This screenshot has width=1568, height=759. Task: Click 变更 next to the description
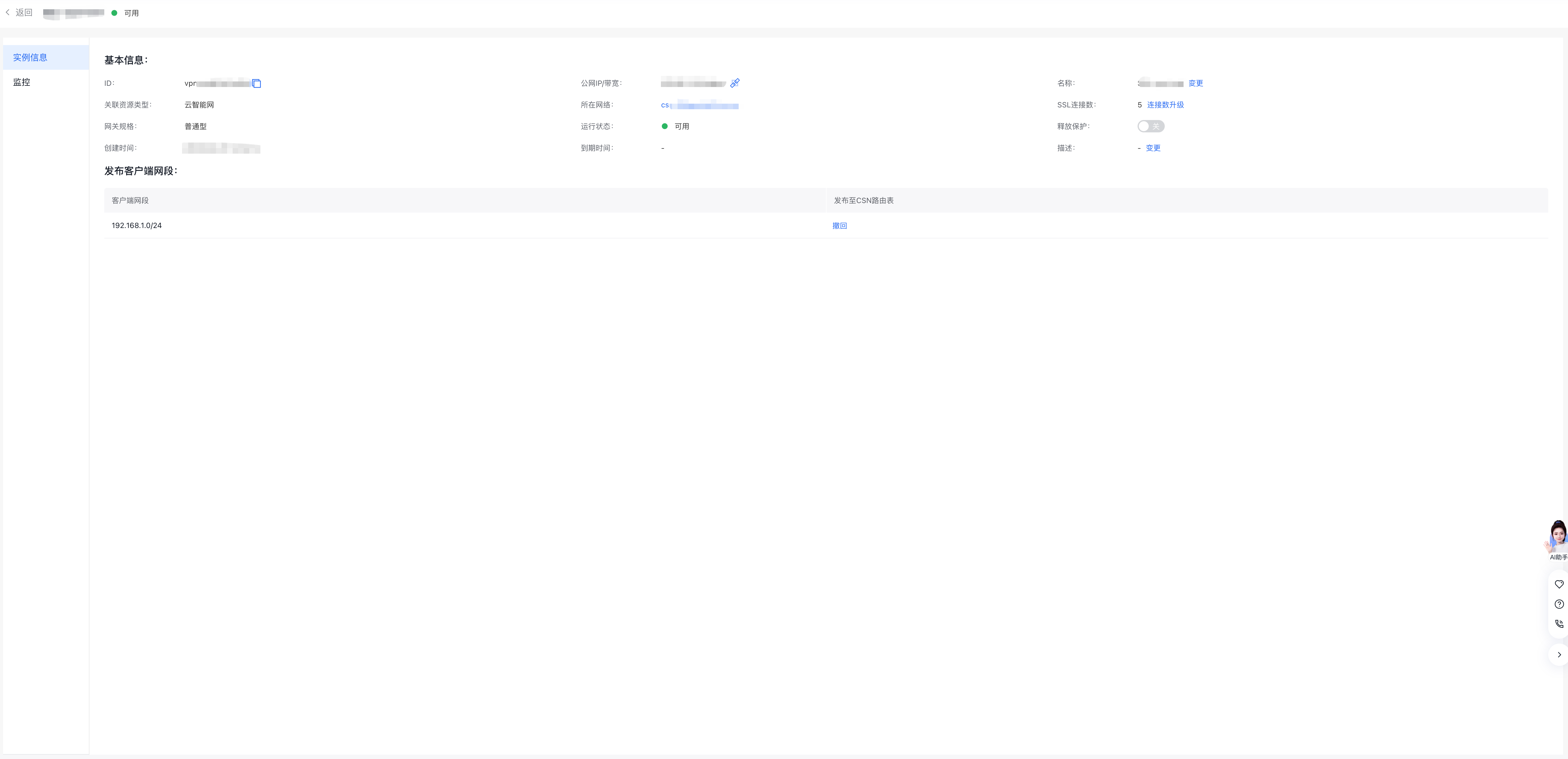[1153, 148]
